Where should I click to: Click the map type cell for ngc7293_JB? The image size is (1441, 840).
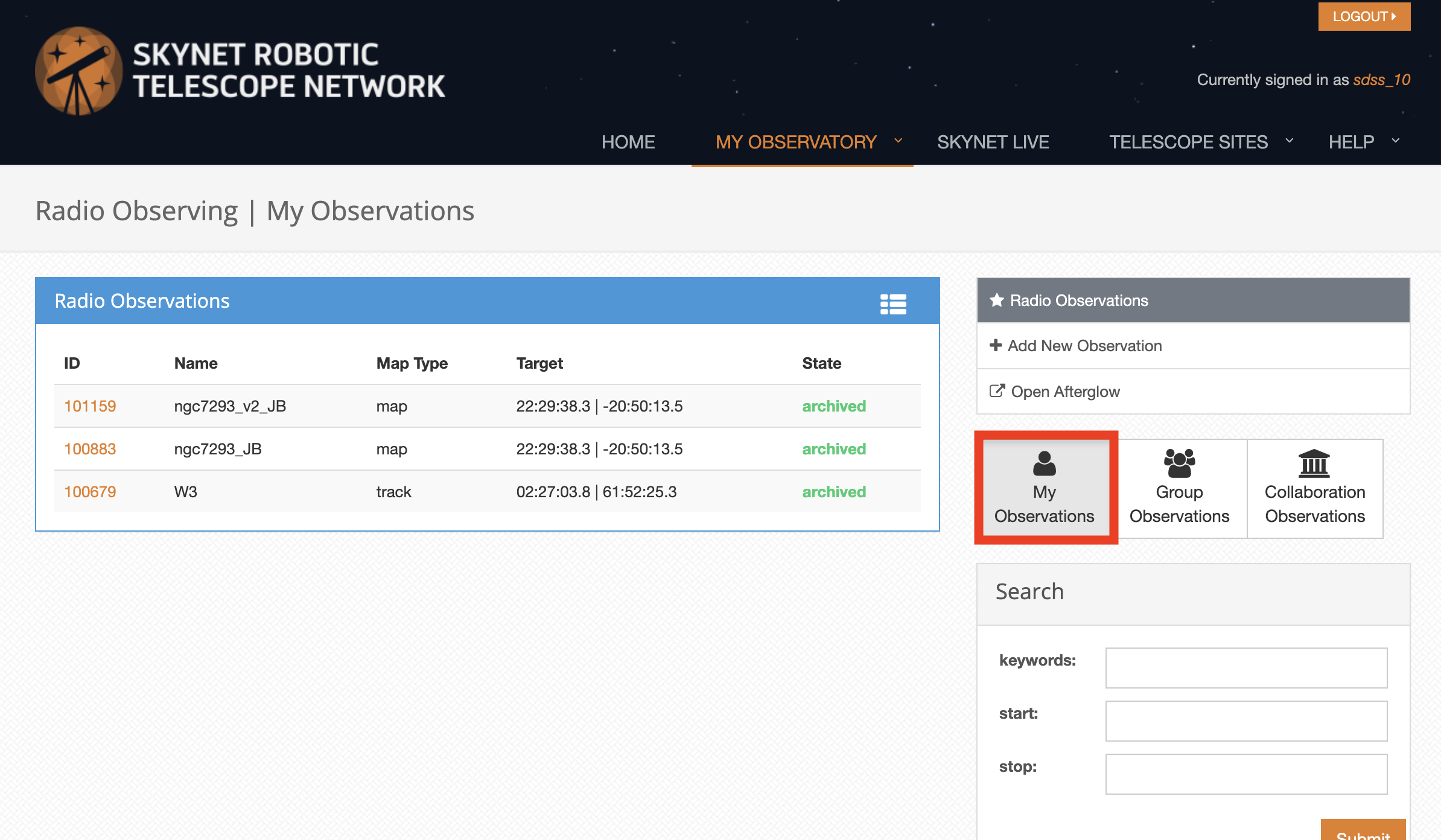(x=392, y=449)
